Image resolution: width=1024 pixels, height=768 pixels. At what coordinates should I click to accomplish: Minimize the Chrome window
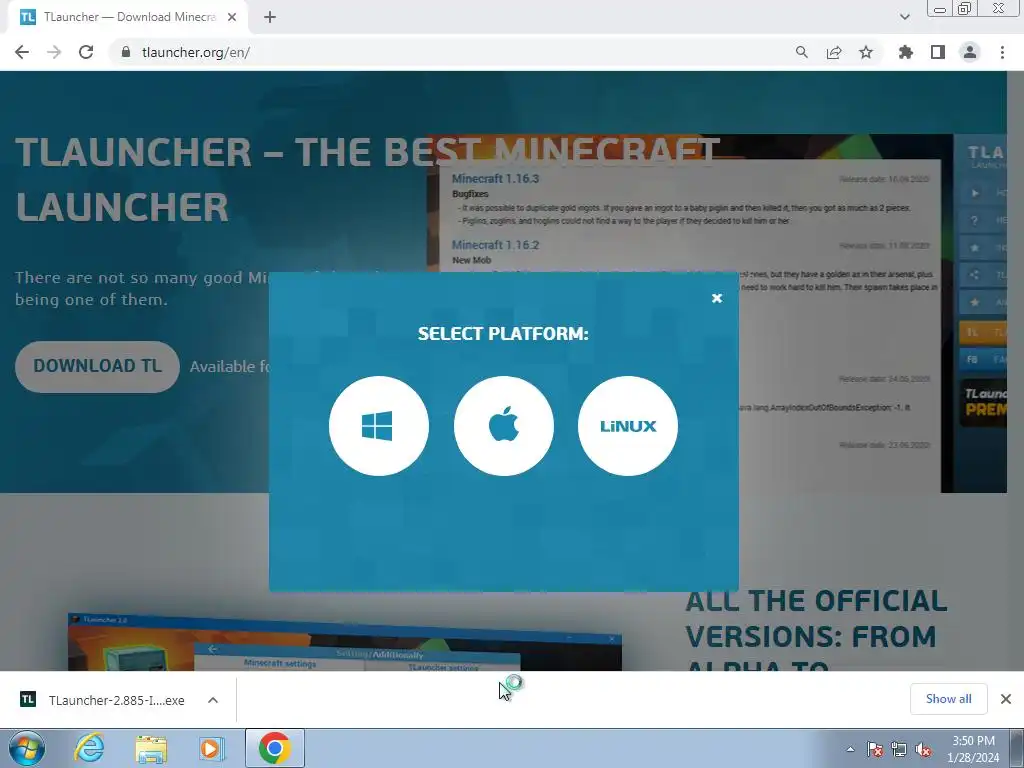tap(940, 8)
